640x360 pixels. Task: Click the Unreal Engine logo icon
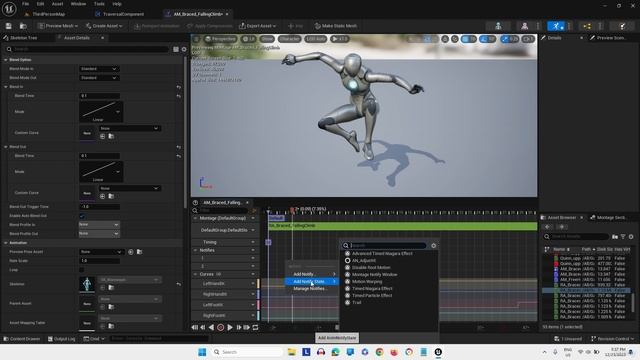pyautogui.click(x=9, y=8)
